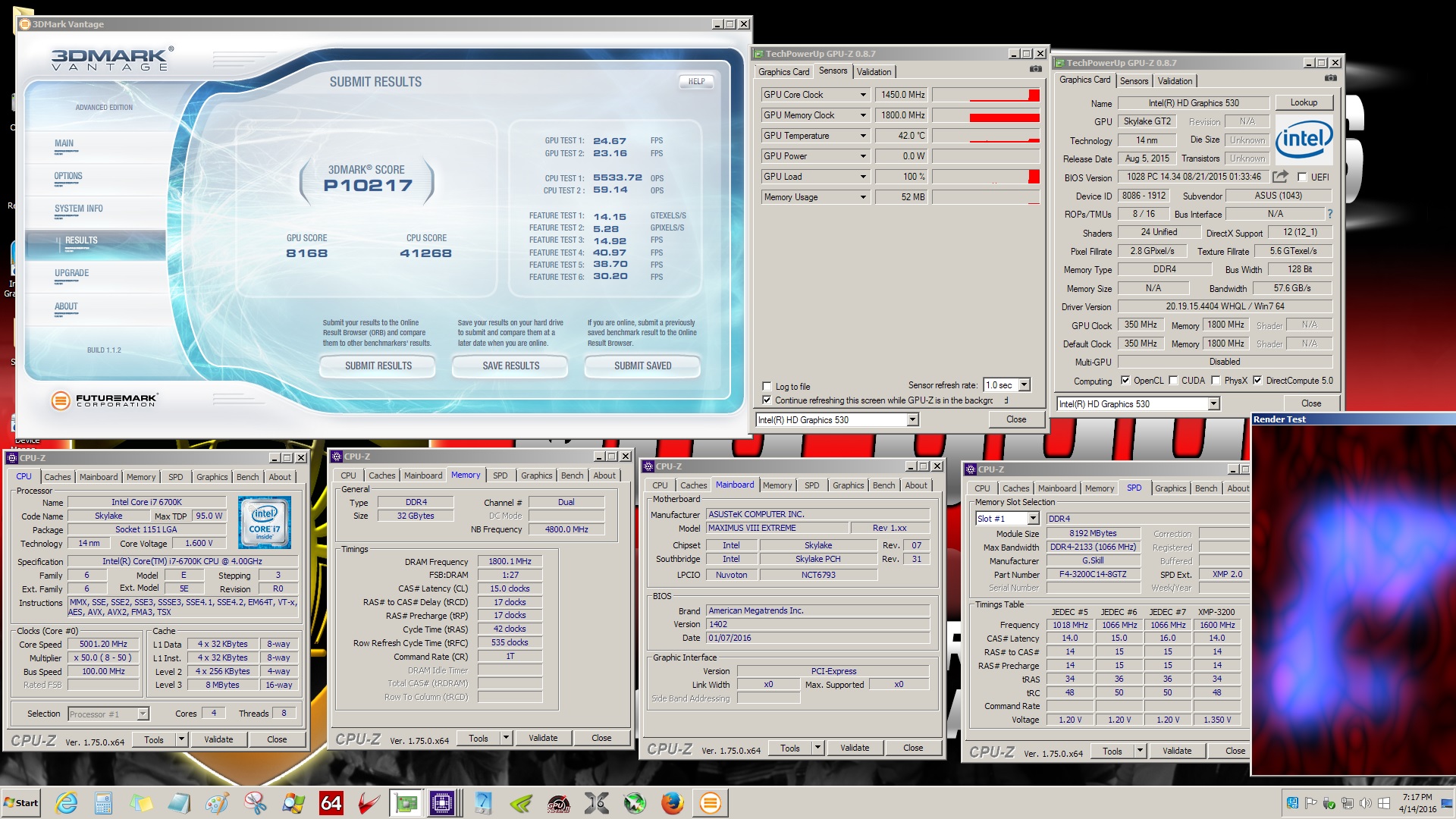The image size is (1456, 819).
Task: Open the Slot #1 memory slot dropdown
Action: (x=1033, y=519)
